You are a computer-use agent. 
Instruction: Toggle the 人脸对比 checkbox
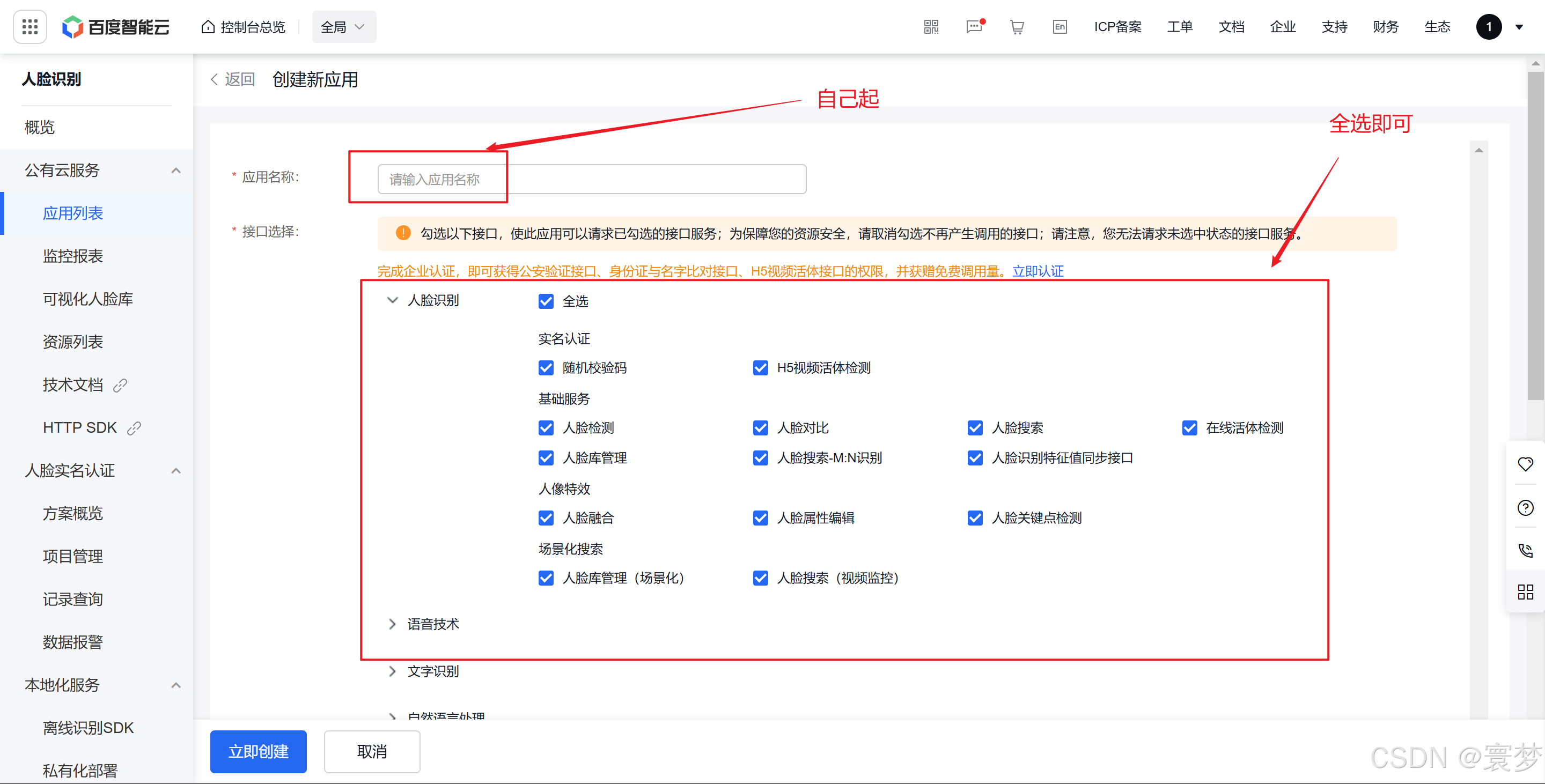click(x=761, y=428)
